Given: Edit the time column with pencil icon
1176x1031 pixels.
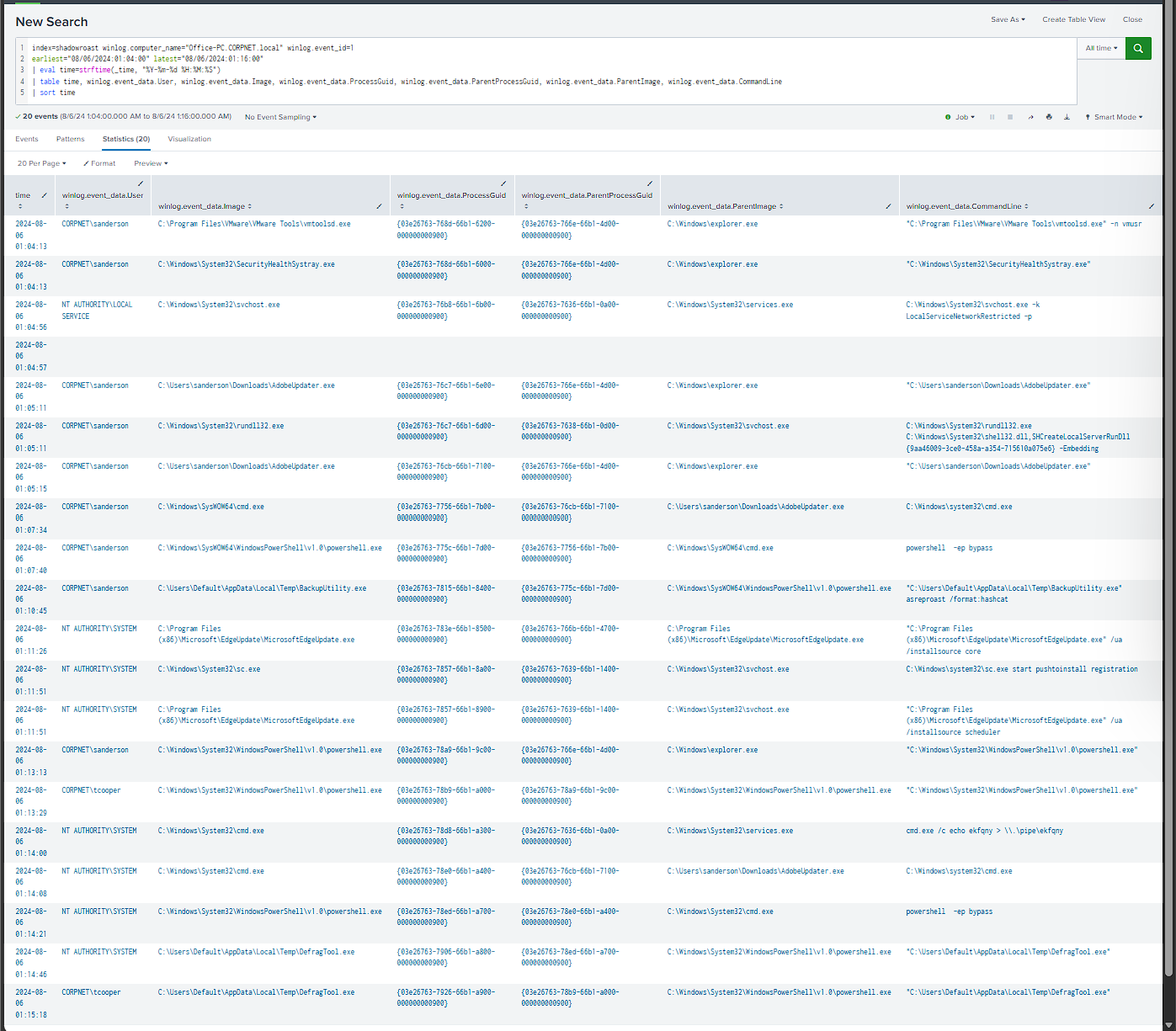Looking at the screenshot, I should (x=45, y=195).
